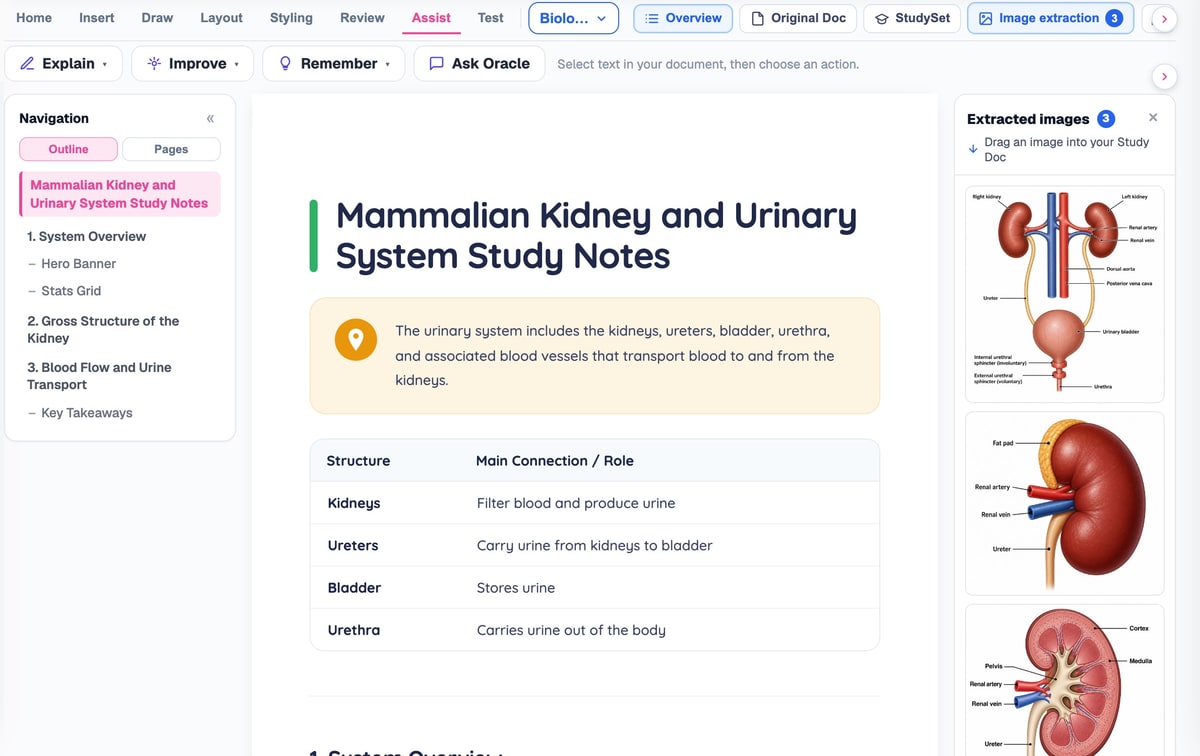Click the orange location pin icon
The image size is (1200, 756).
(355, 340)
